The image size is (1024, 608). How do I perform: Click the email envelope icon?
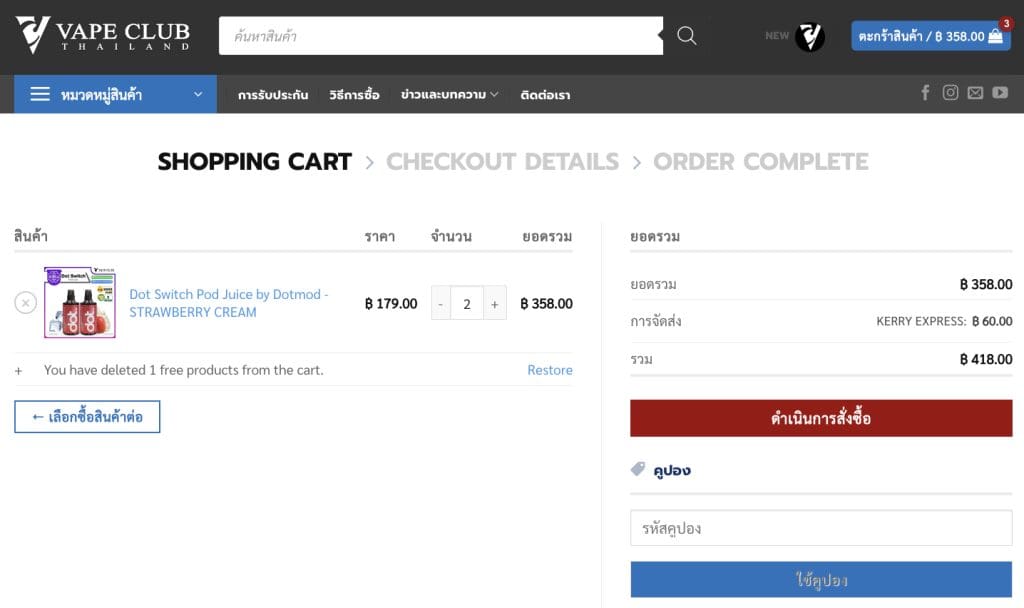975,93
